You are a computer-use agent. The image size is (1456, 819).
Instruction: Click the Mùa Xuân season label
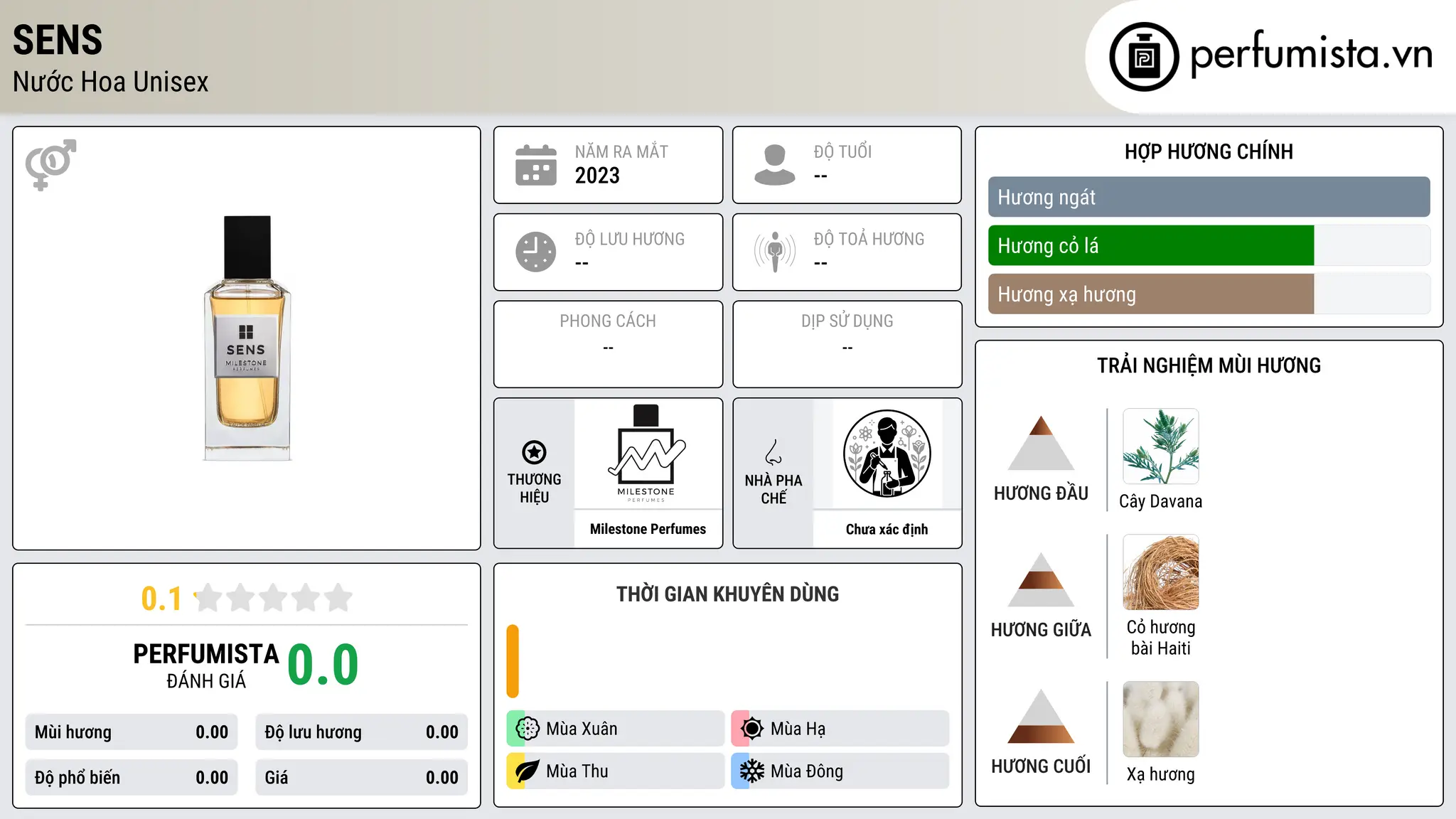point(582,729)
